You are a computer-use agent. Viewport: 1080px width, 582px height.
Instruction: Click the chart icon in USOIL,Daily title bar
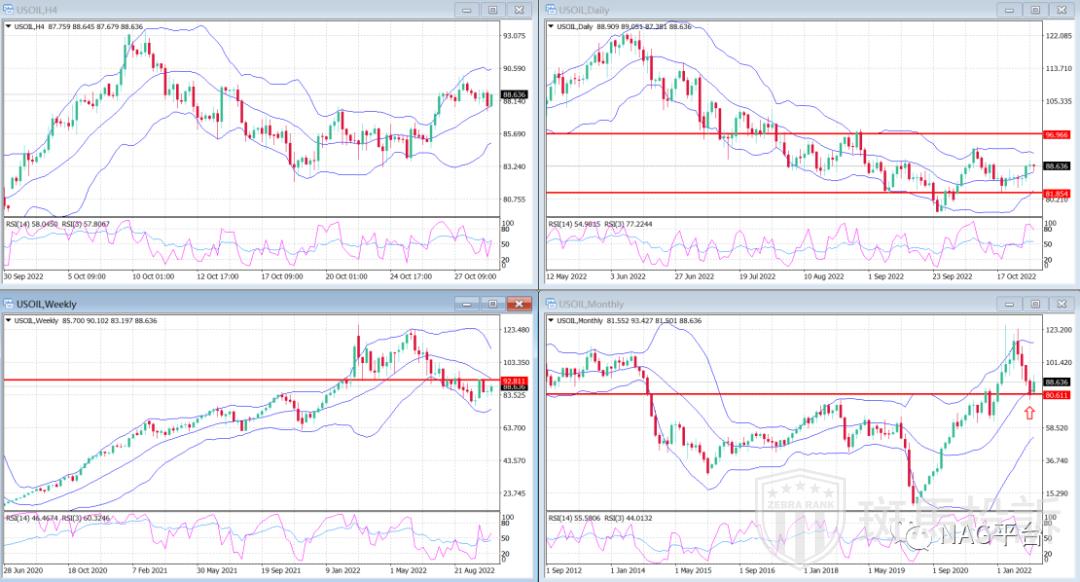click(x=550, y=10)
